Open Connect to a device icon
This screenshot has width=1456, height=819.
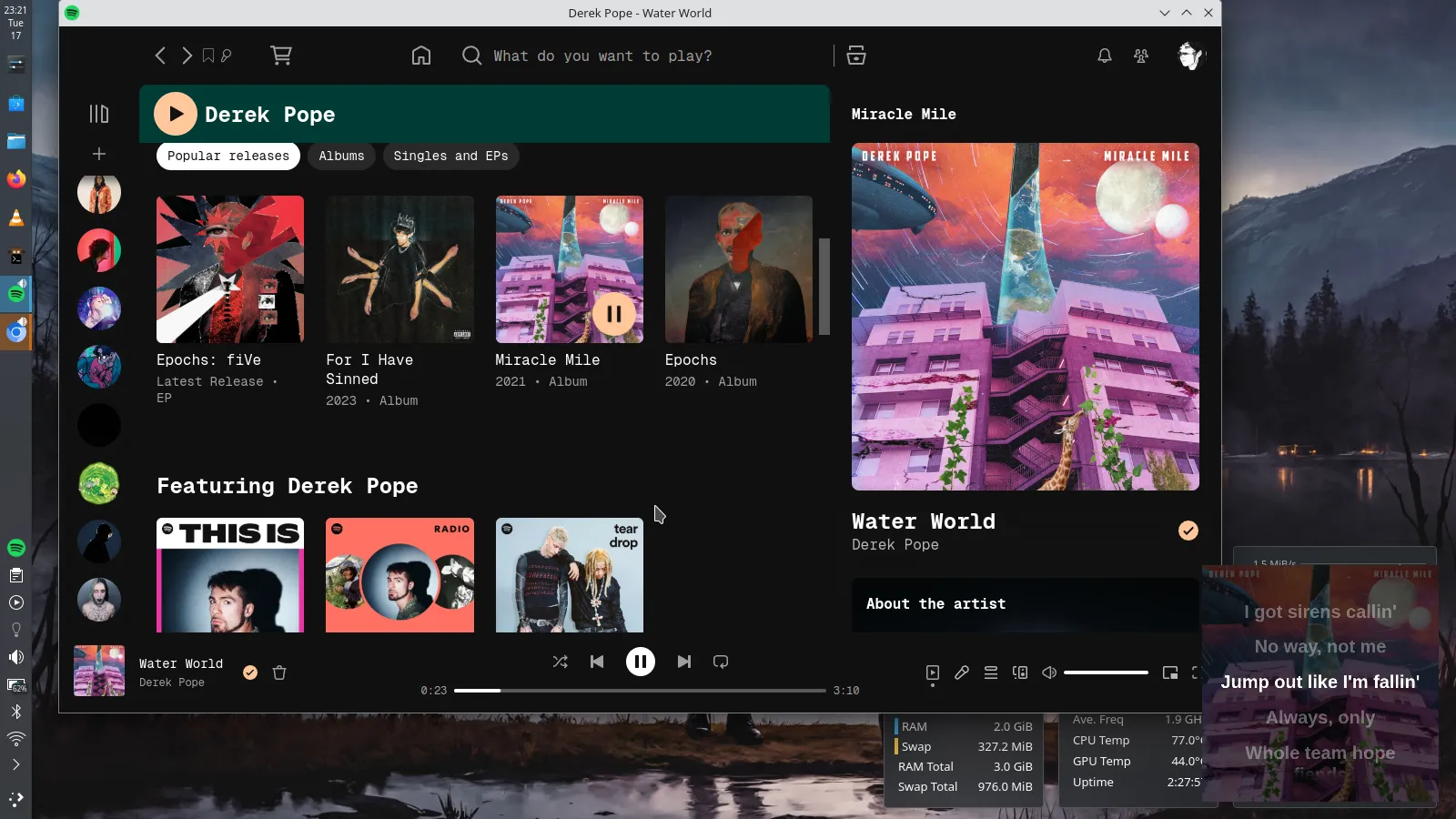[x=1020, y=672]
